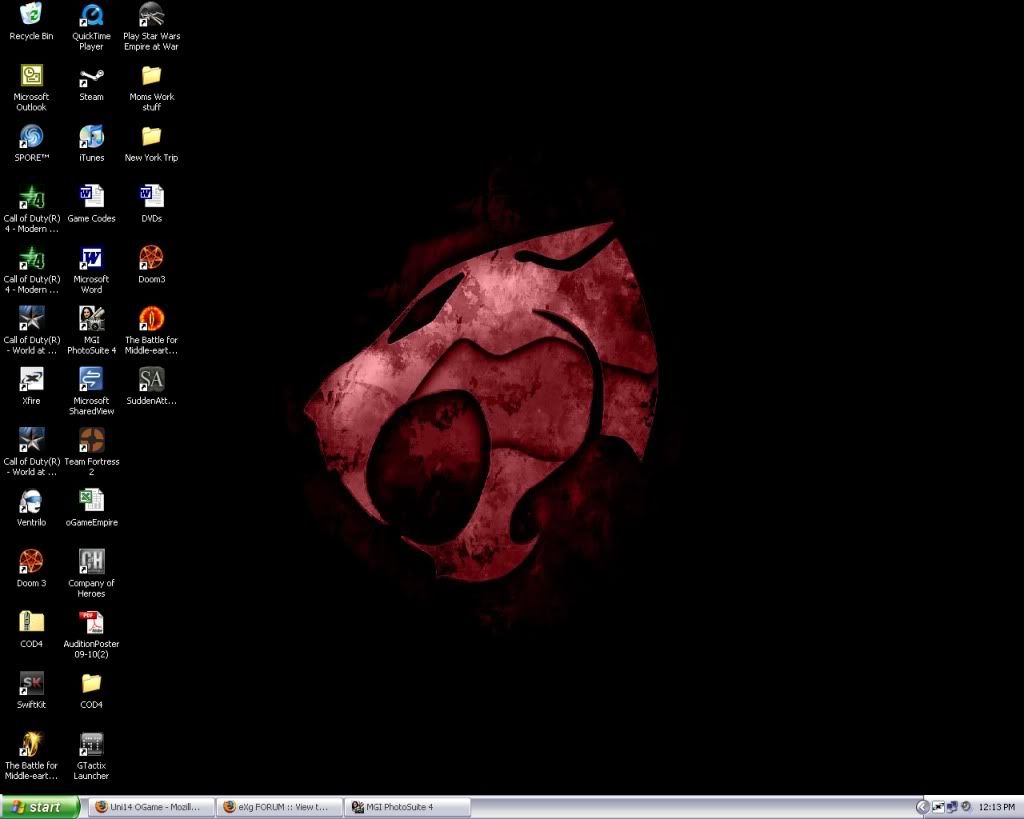Click the network computers tray icon
1024x819 pixels.
pos(952,807)
